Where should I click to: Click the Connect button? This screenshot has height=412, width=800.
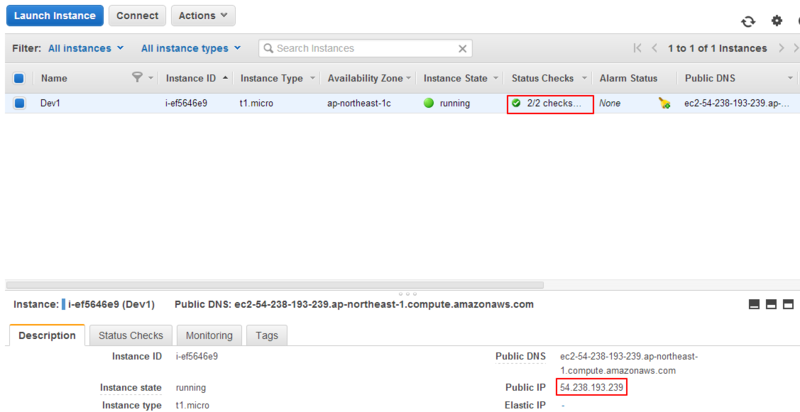(137, 16)
